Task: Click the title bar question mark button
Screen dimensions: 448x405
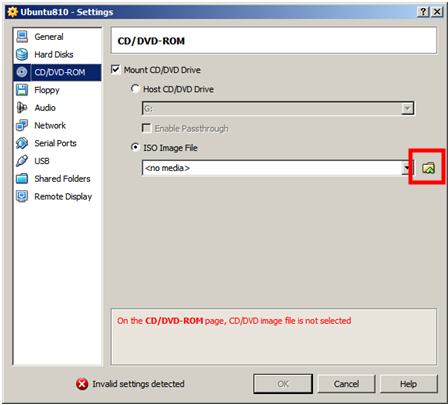Action: coord(423,12)
